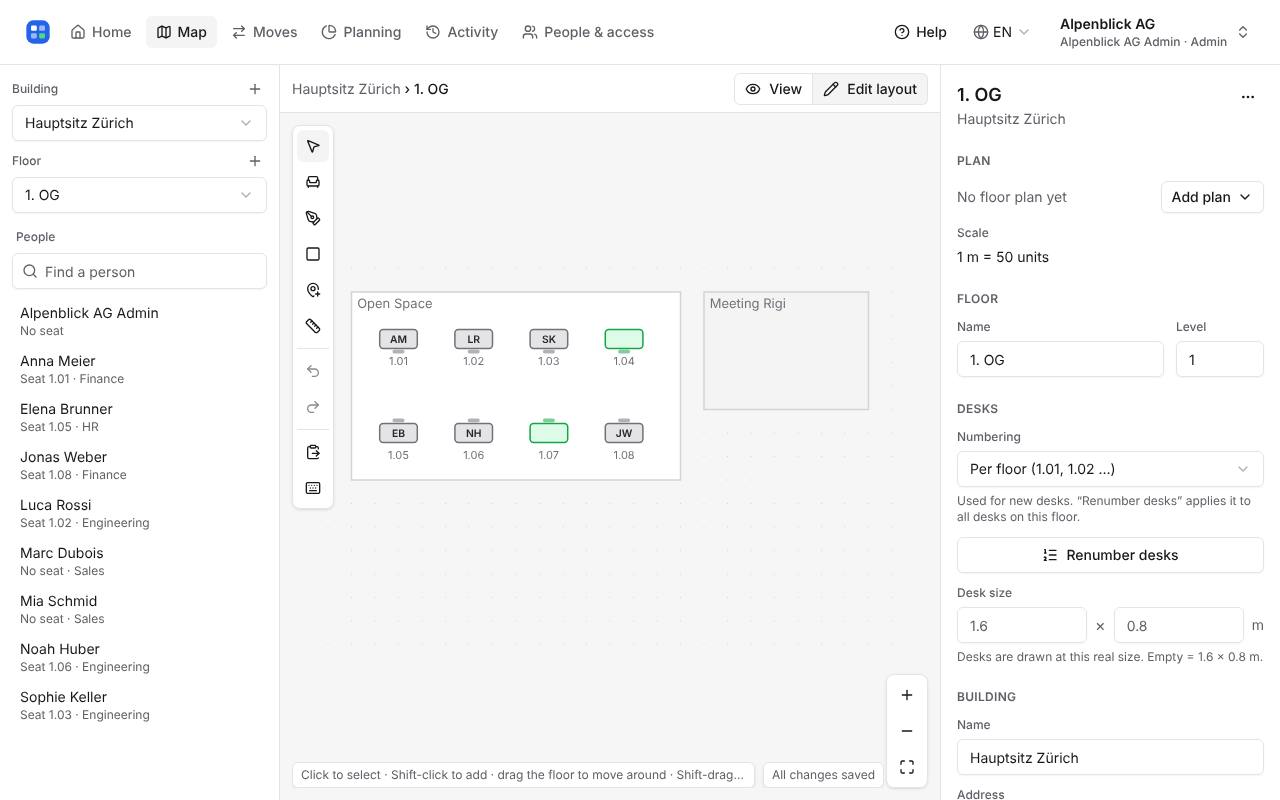
Task: Add a new building with plus icon
Action: (x=255, y=89)
